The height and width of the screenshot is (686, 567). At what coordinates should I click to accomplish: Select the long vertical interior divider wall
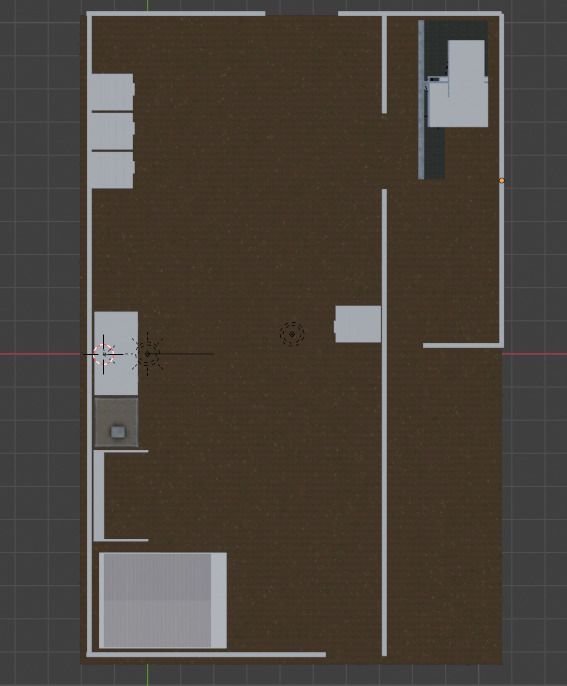(x=384, y=422)
